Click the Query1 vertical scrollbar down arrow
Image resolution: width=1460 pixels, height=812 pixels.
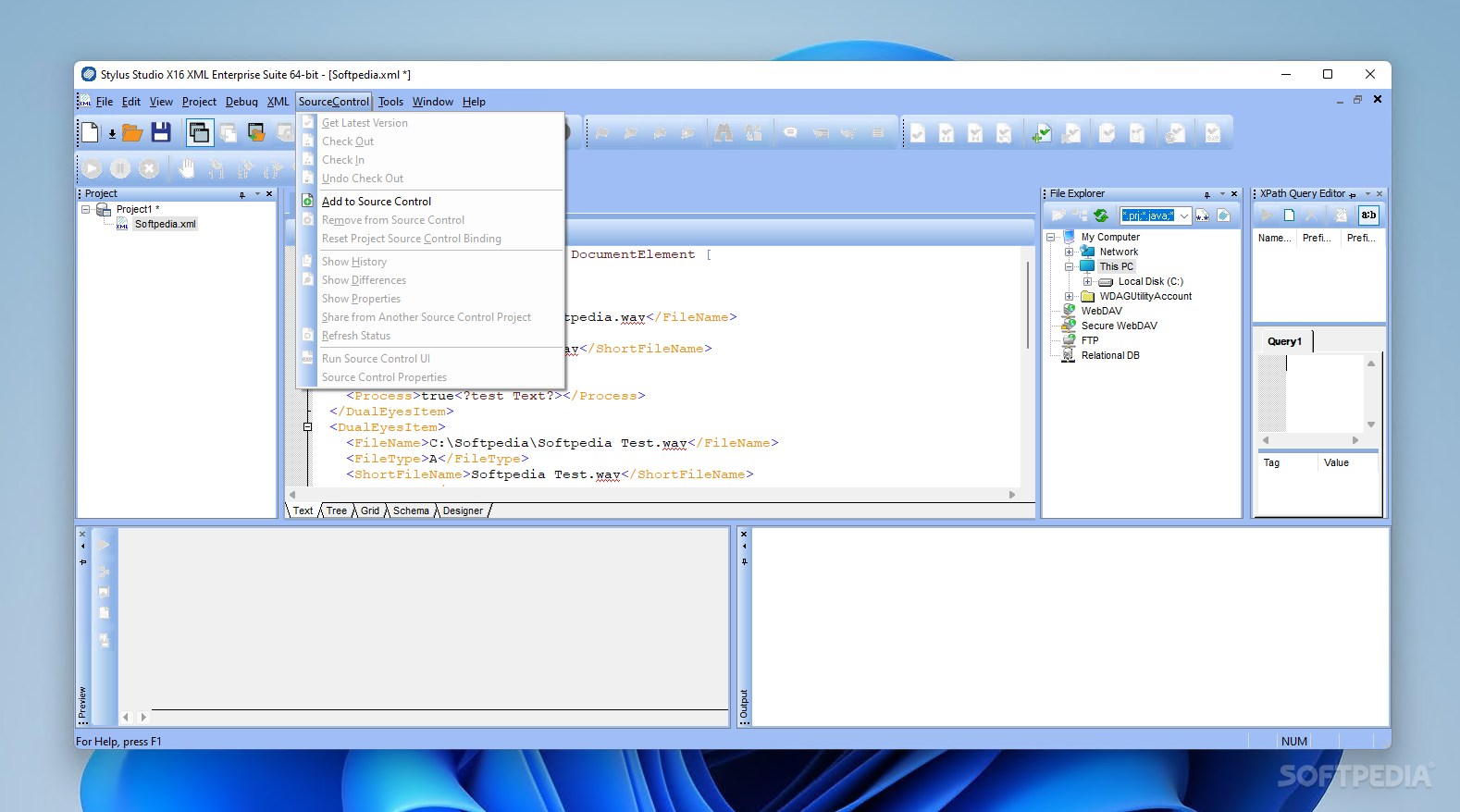(1371, 424)
